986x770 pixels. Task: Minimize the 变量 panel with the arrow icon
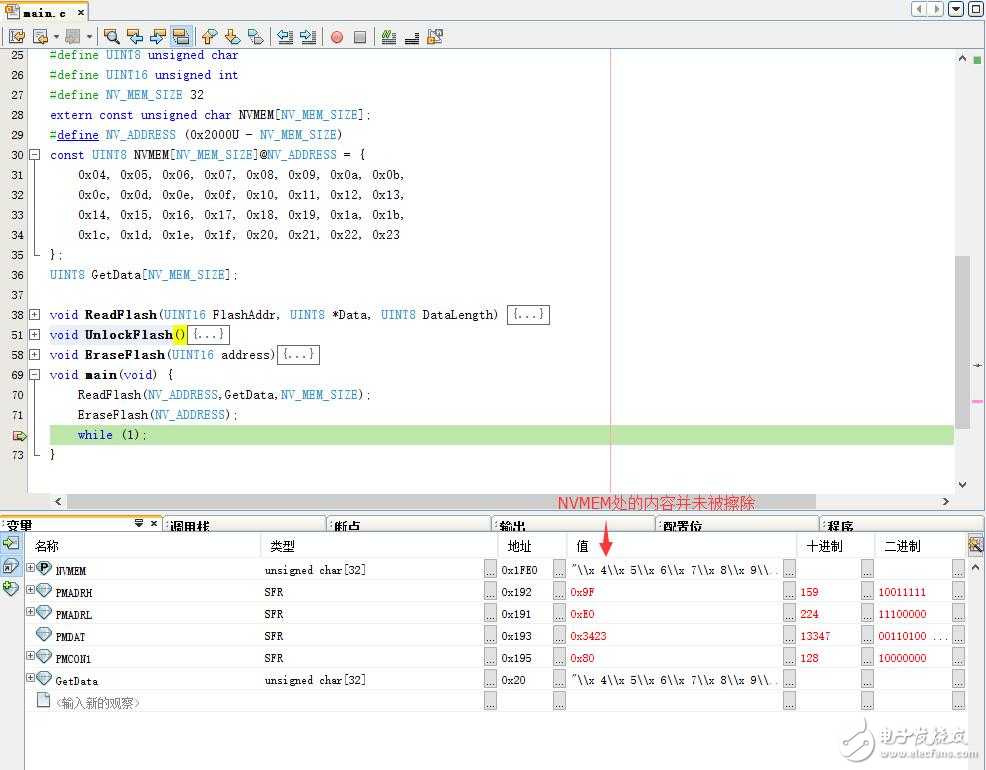139,523
